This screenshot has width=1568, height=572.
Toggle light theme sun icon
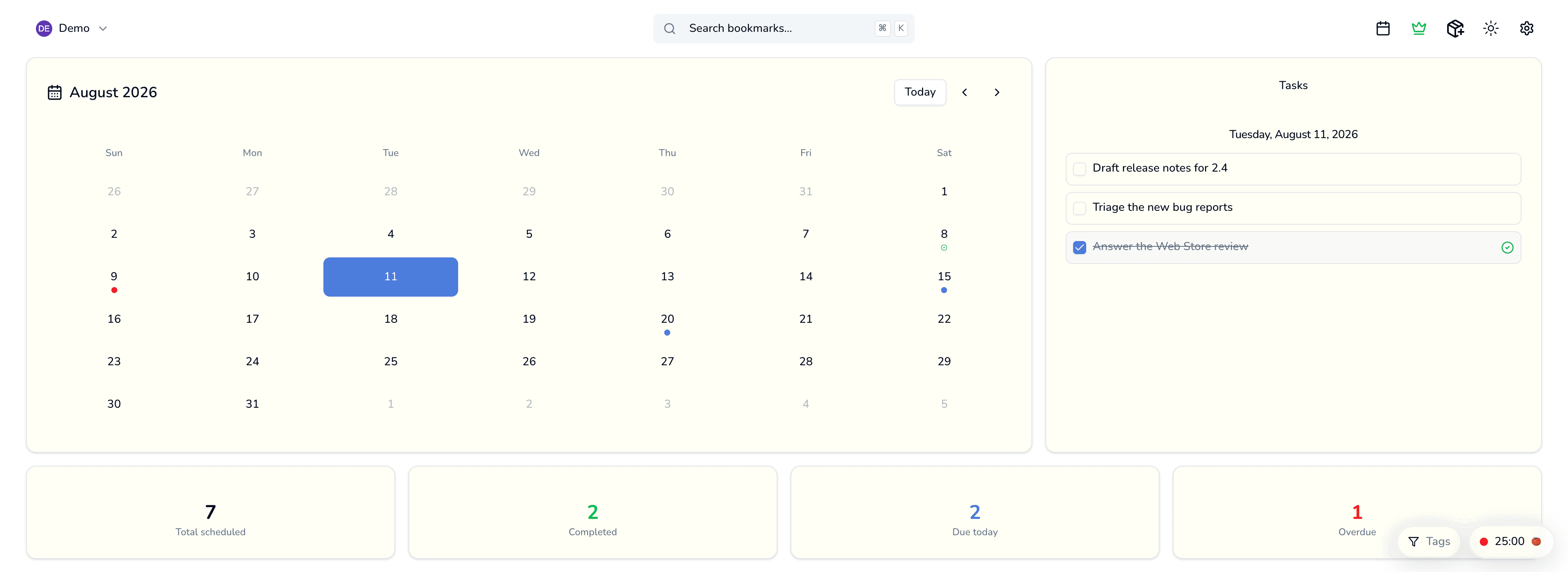[x=1491, y=29]
